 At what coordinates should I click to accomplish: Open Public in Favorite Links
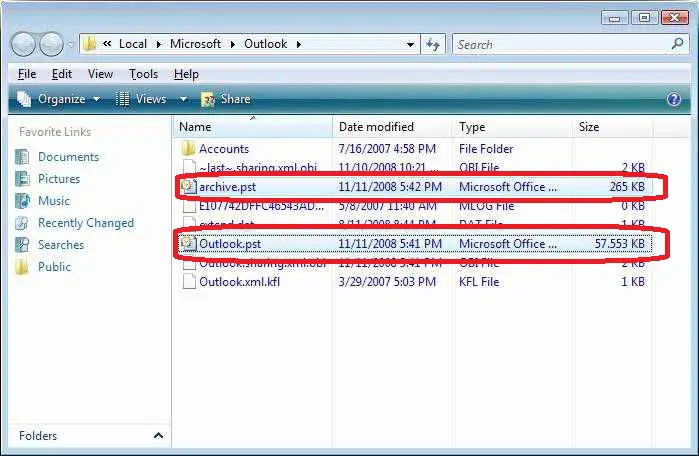coord(54,267)
